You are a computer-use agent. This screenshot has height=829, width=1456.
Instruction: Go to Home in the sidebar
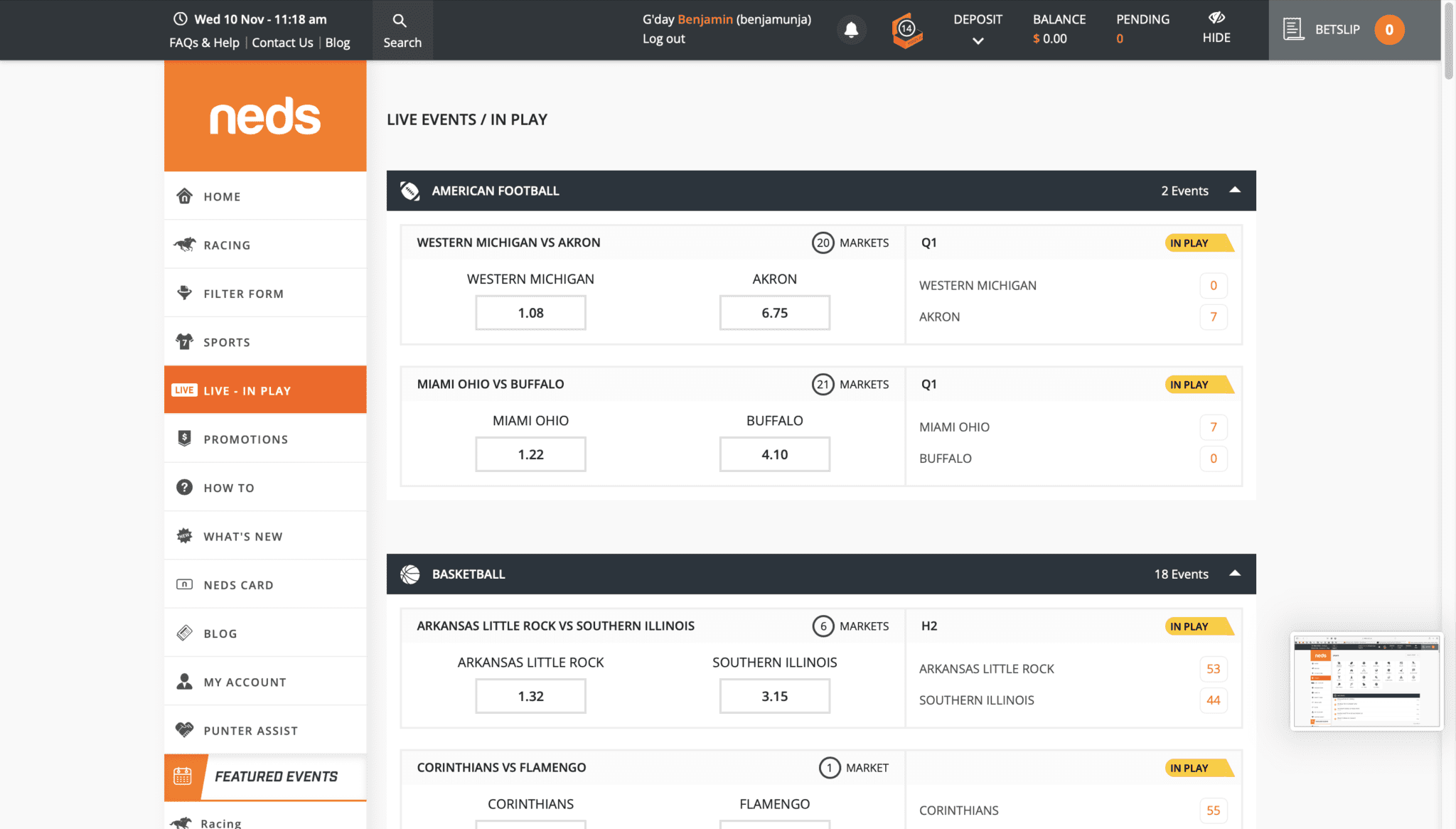(x=265, y=196)
